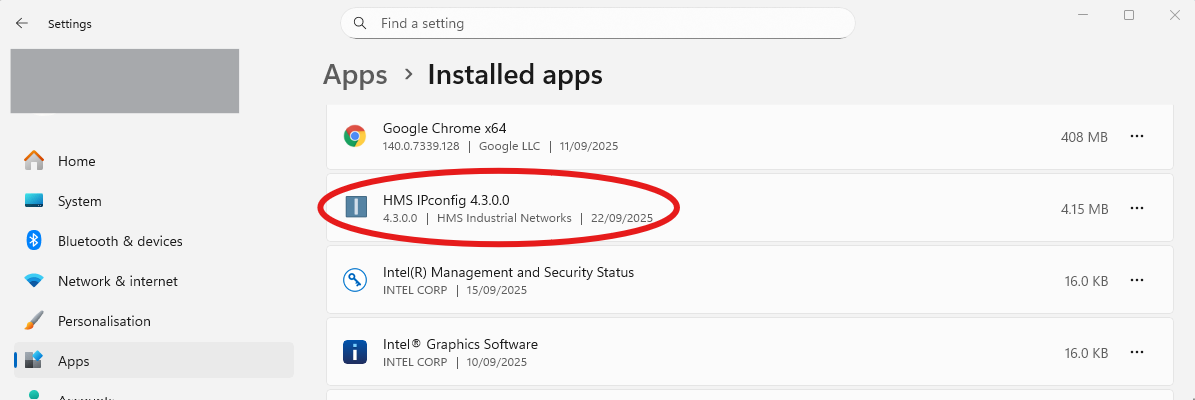
Task: Open more options for HMS IPconfig
Action: pyautogui.click(x=1136, y=209)
